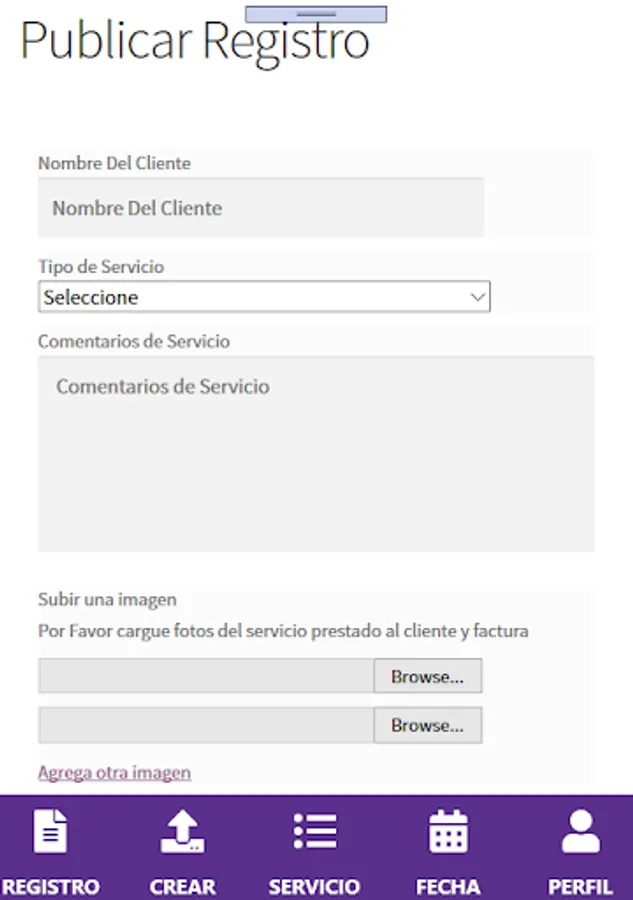Focus the Nombre Del Cliente input field
Image resolution: width=633 pixels, height=900 pixels.
(260, 208)
